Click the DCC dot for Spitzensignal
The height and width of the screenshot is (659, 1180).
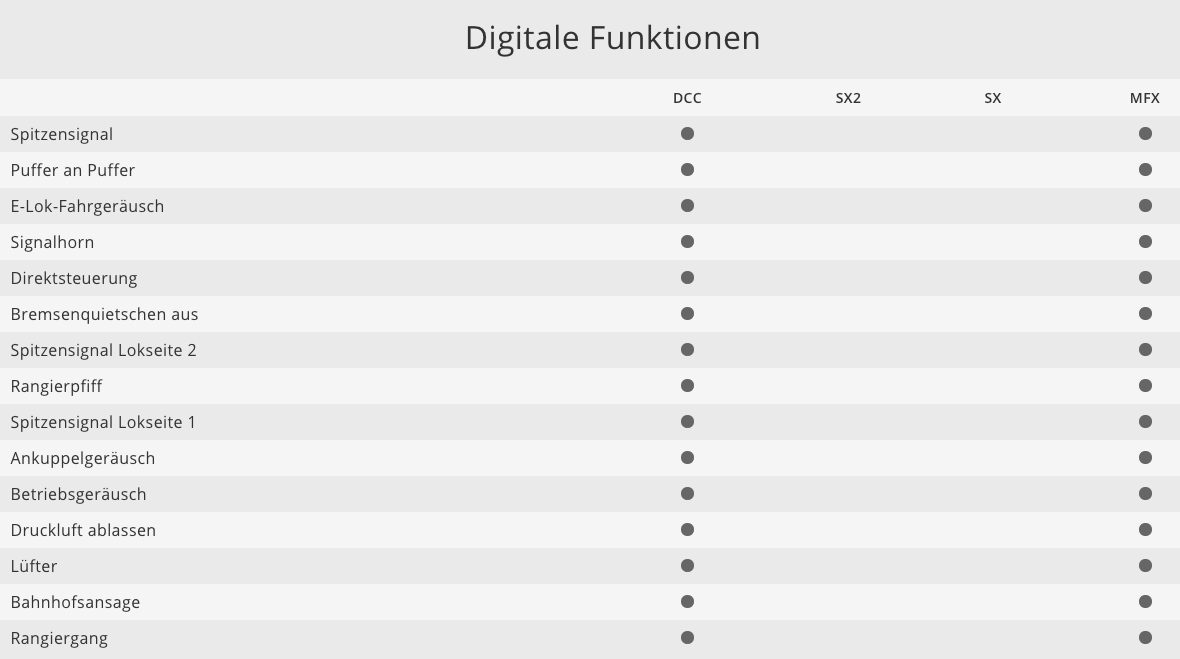point(687,134)
